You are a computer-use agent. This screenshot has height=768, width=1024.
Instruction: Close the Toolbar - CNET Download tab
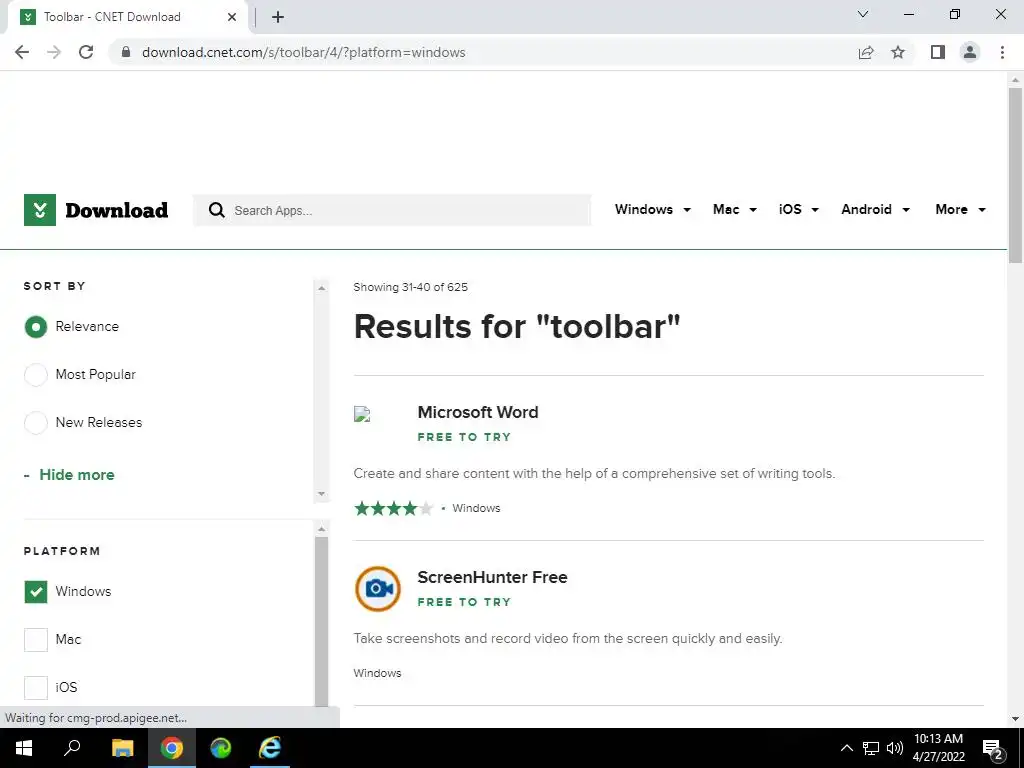232,17
